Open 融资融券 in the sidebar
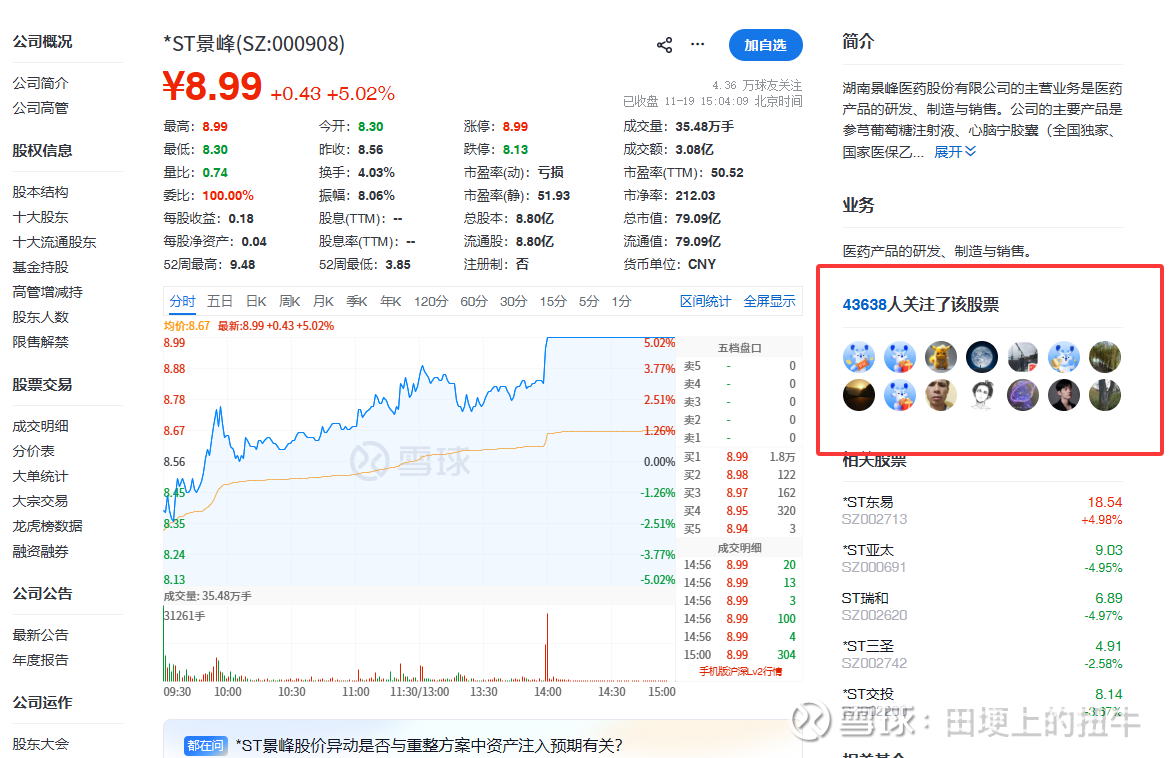1175x758 pixels. [x=40, y=551]
